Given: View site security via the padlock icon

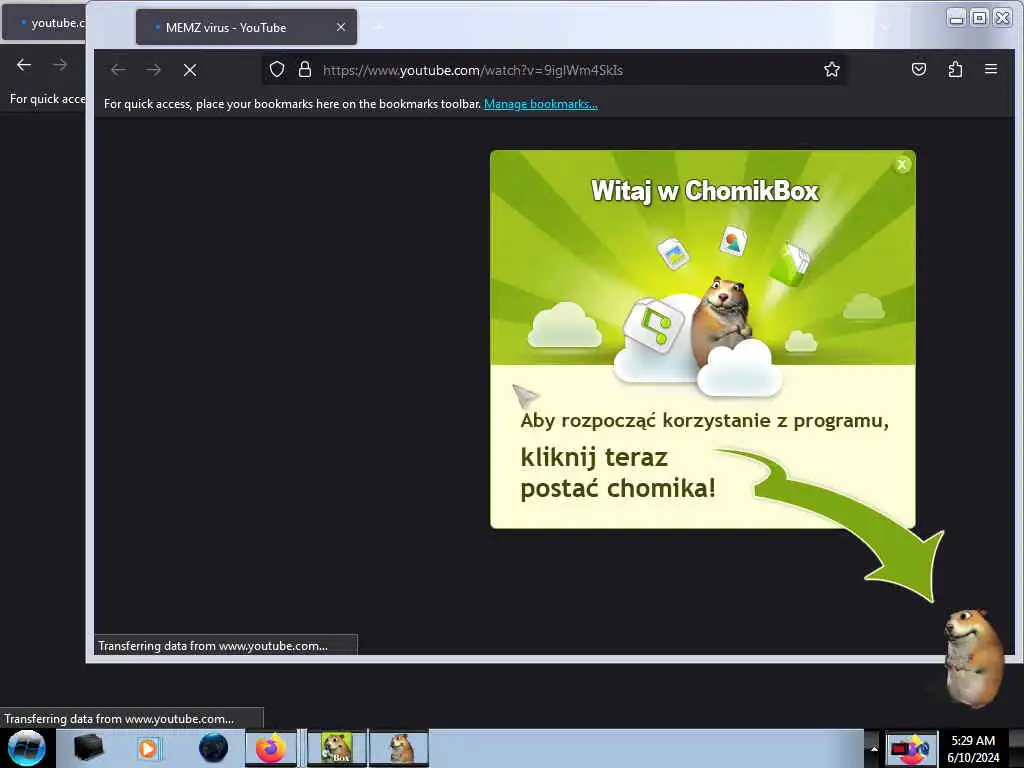Looking at the screenshot, I should [304, 69].
